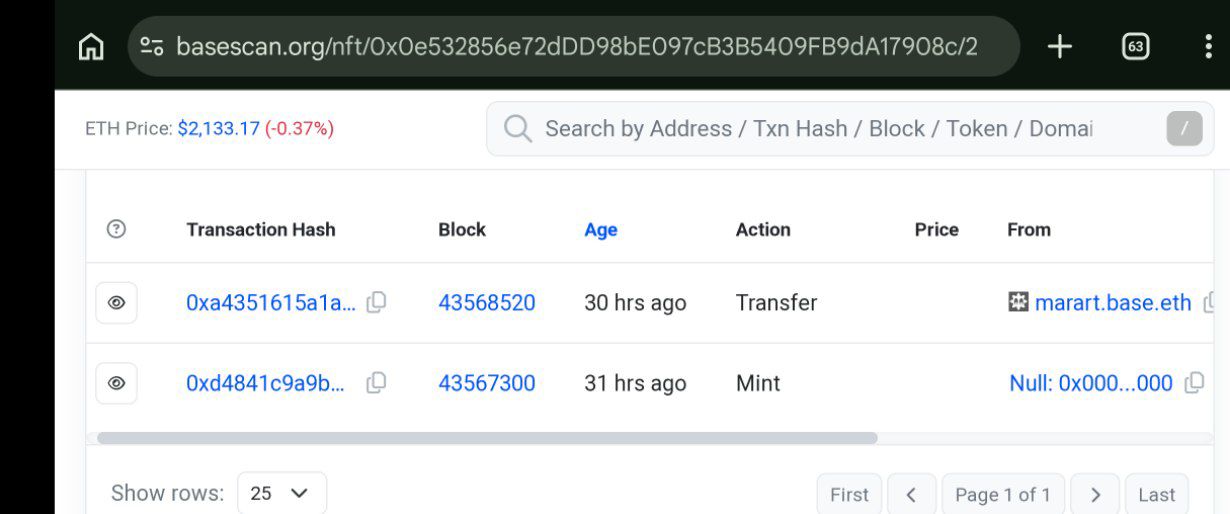Tap the browser home icon

(91, 47)
